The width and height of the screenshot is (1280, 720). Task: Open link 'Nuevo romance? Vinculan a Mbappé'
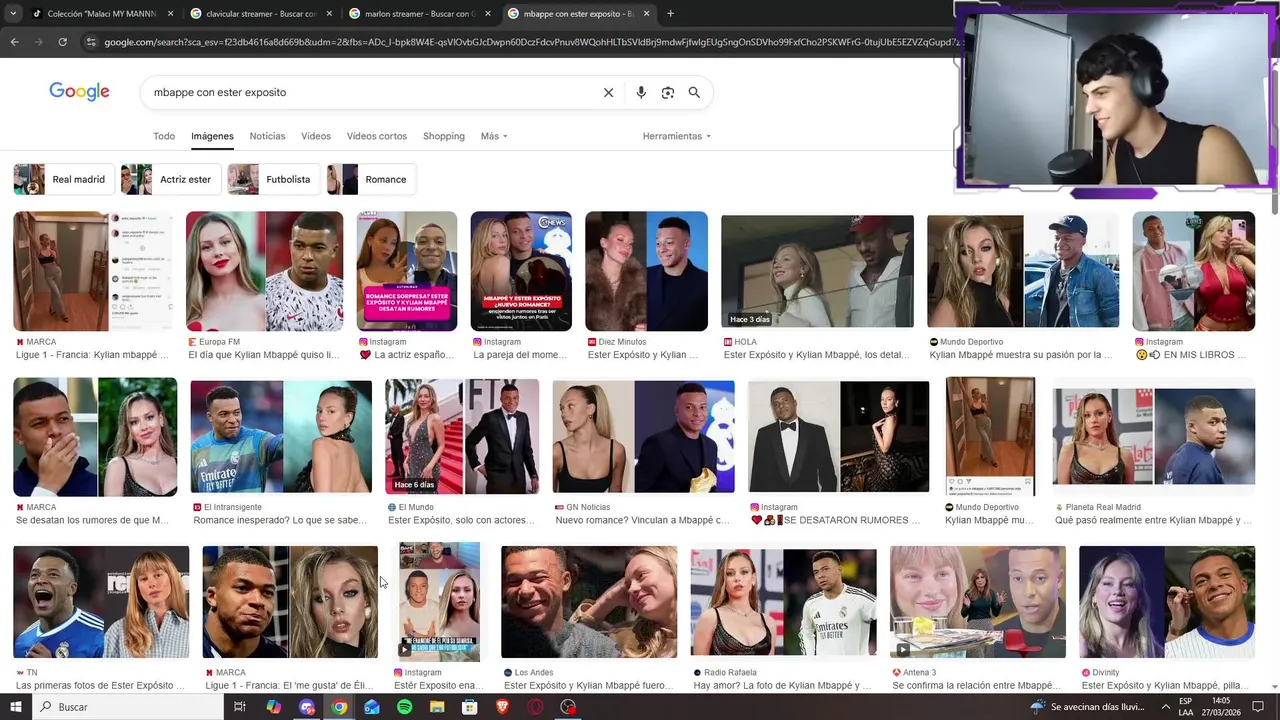[642, 520]
